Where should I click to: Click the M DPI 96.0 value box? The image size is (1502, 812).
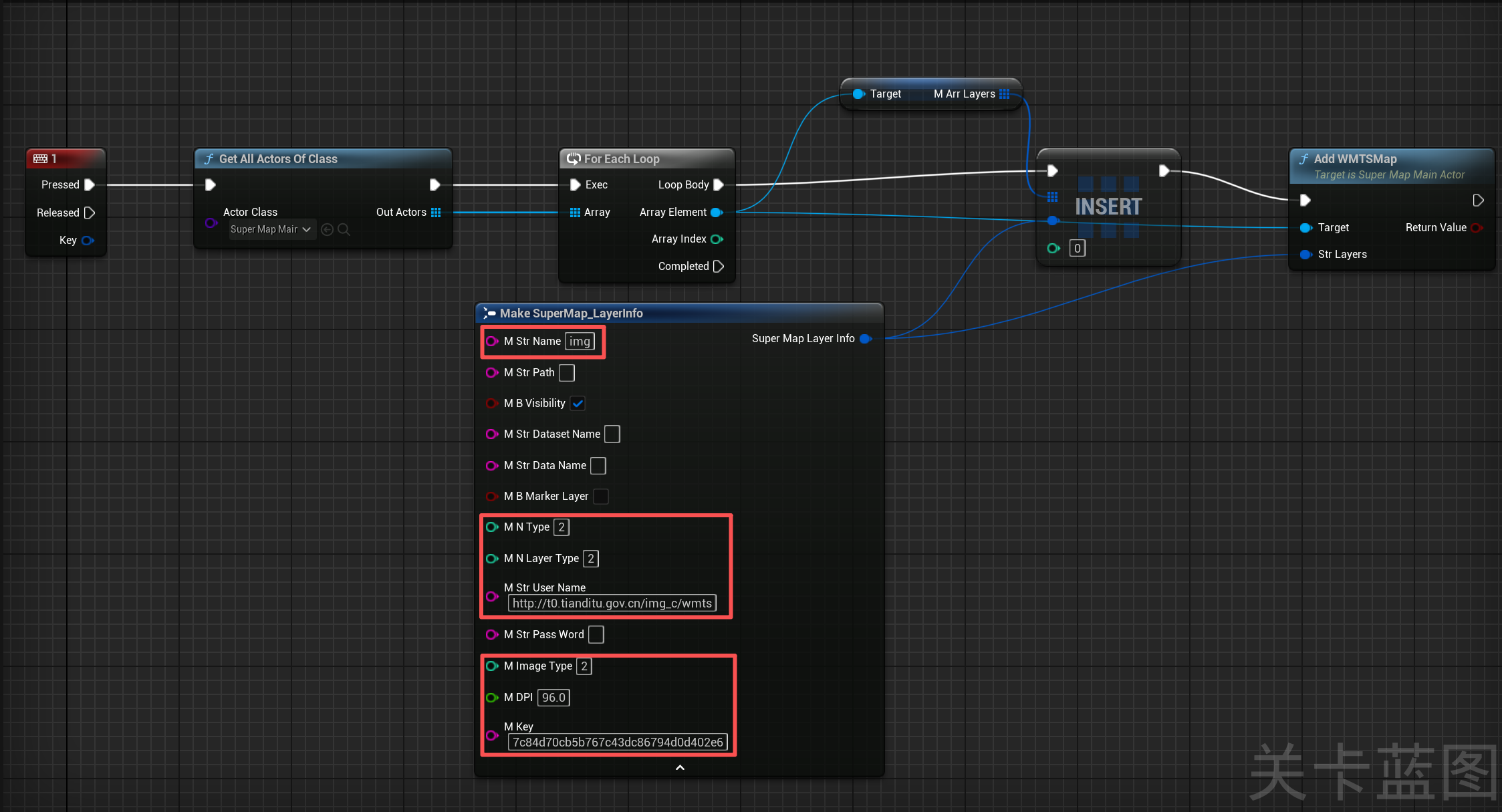tap(553, 698)
